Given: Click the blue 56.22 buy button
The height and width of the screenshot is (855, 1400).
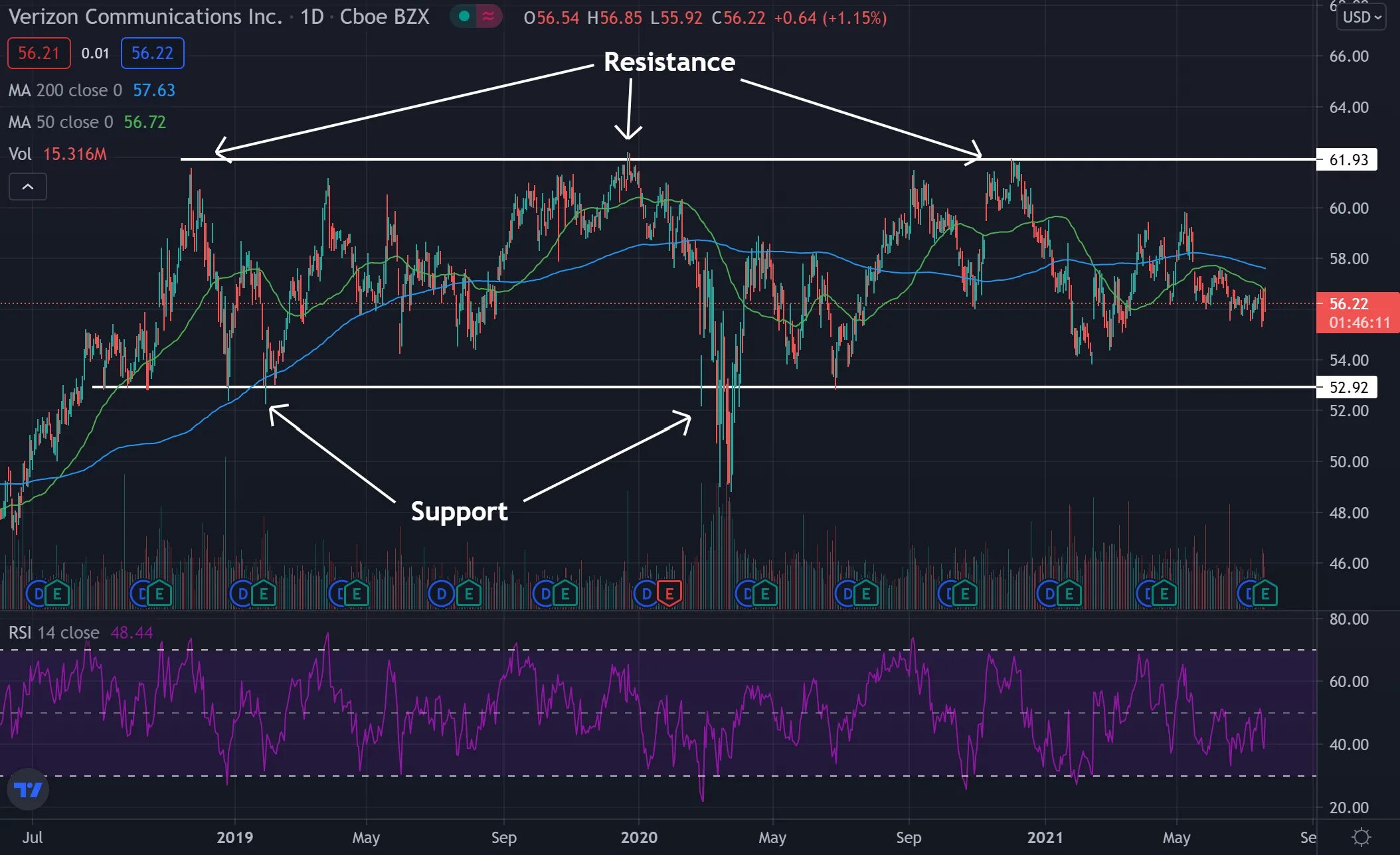Looking at the screenshot, I should (x=152, y=53).
